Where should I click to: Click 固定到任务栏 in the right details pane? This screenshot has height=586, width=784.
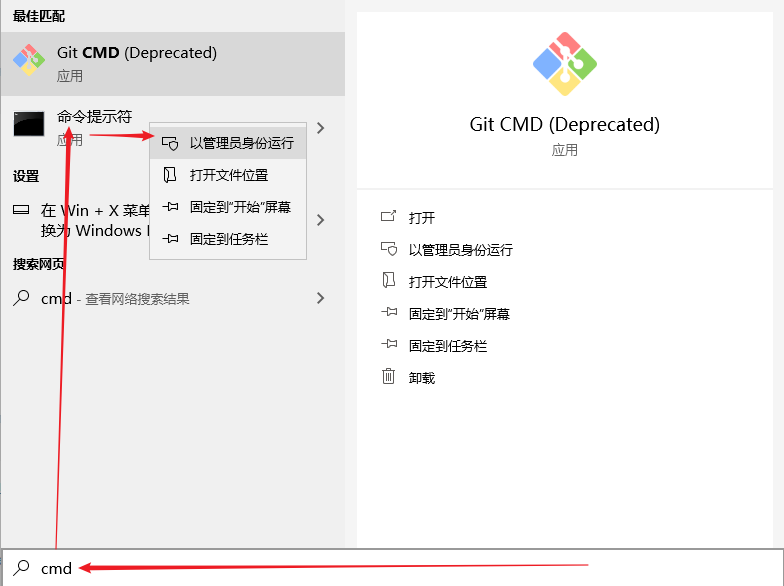coord(448,346)
